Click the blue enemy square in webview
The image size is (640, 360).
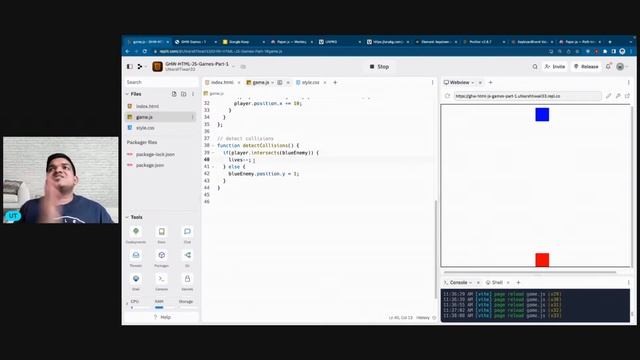(x=542, y=115)
